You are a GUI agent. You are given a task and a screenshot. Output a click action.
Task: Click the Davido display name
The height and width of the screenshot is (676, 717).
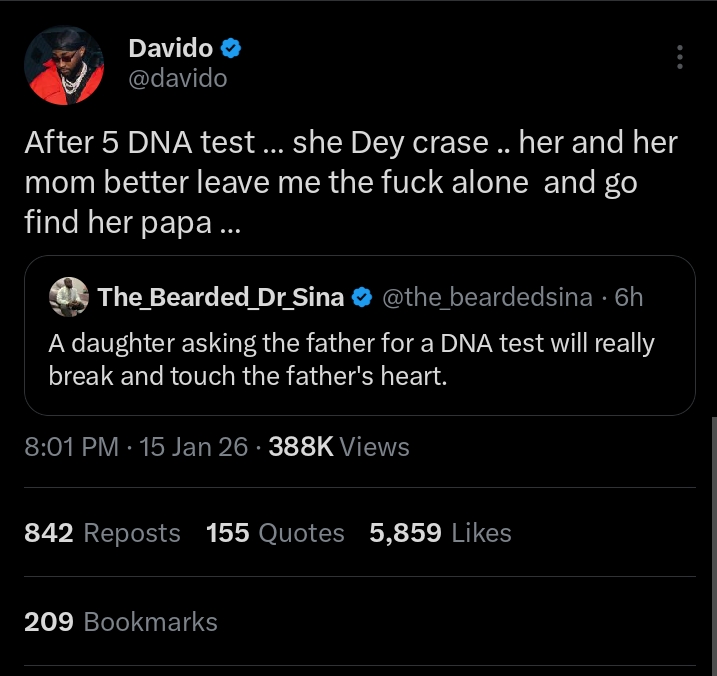[x=171, y=48]
